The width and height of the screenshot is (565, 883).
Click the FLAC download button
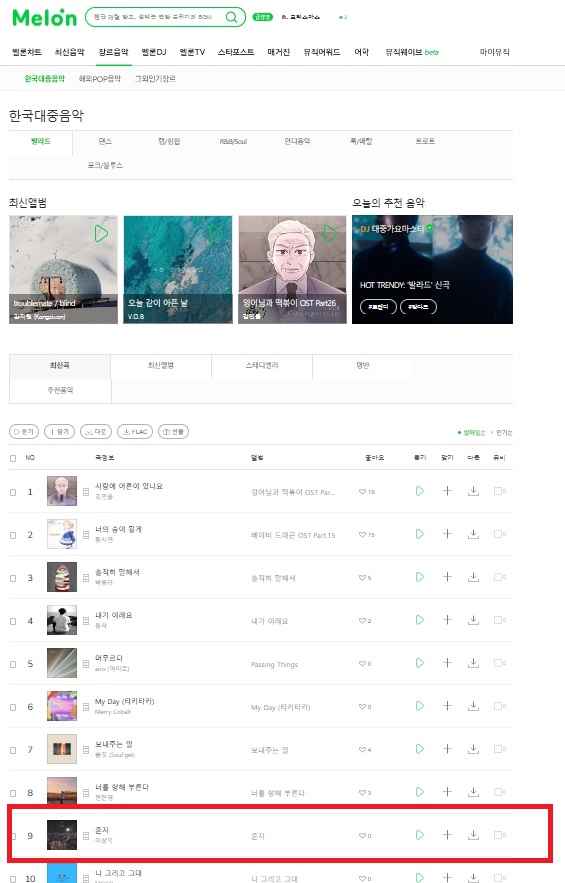pos(135,432)
